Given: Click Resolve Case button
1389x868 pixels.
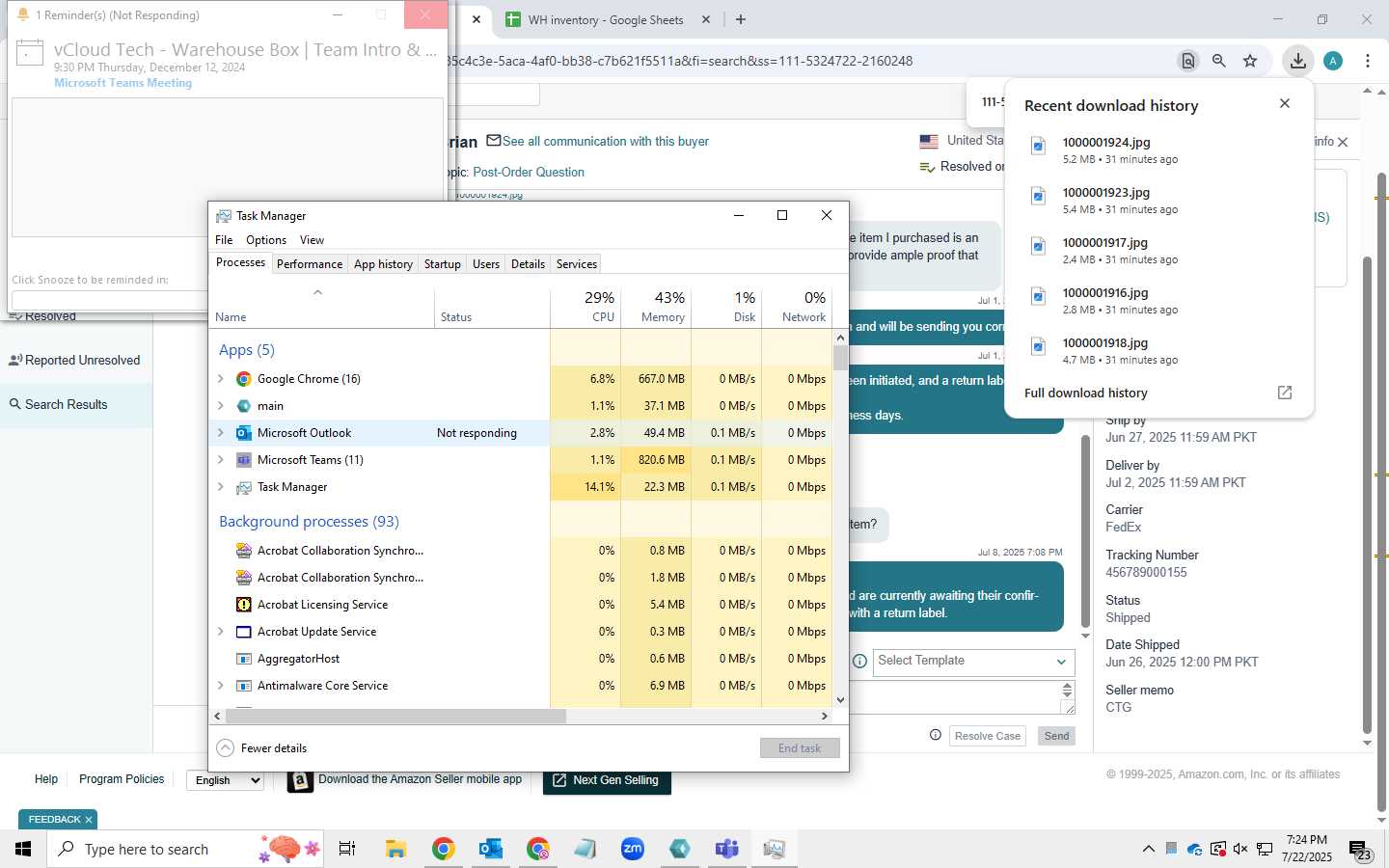Looking at the screenshot, I should (x=988, y=736).
